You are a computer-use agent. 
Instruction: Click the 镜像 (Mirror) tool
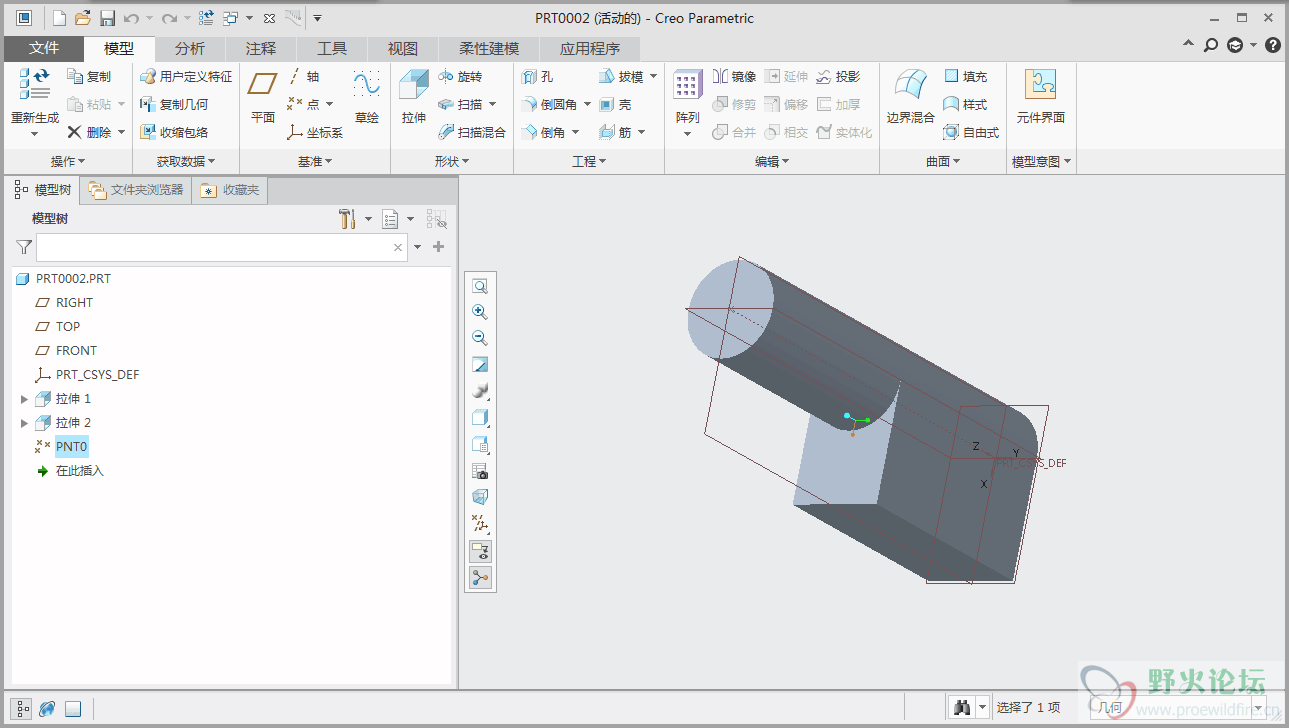click(734, 76)
